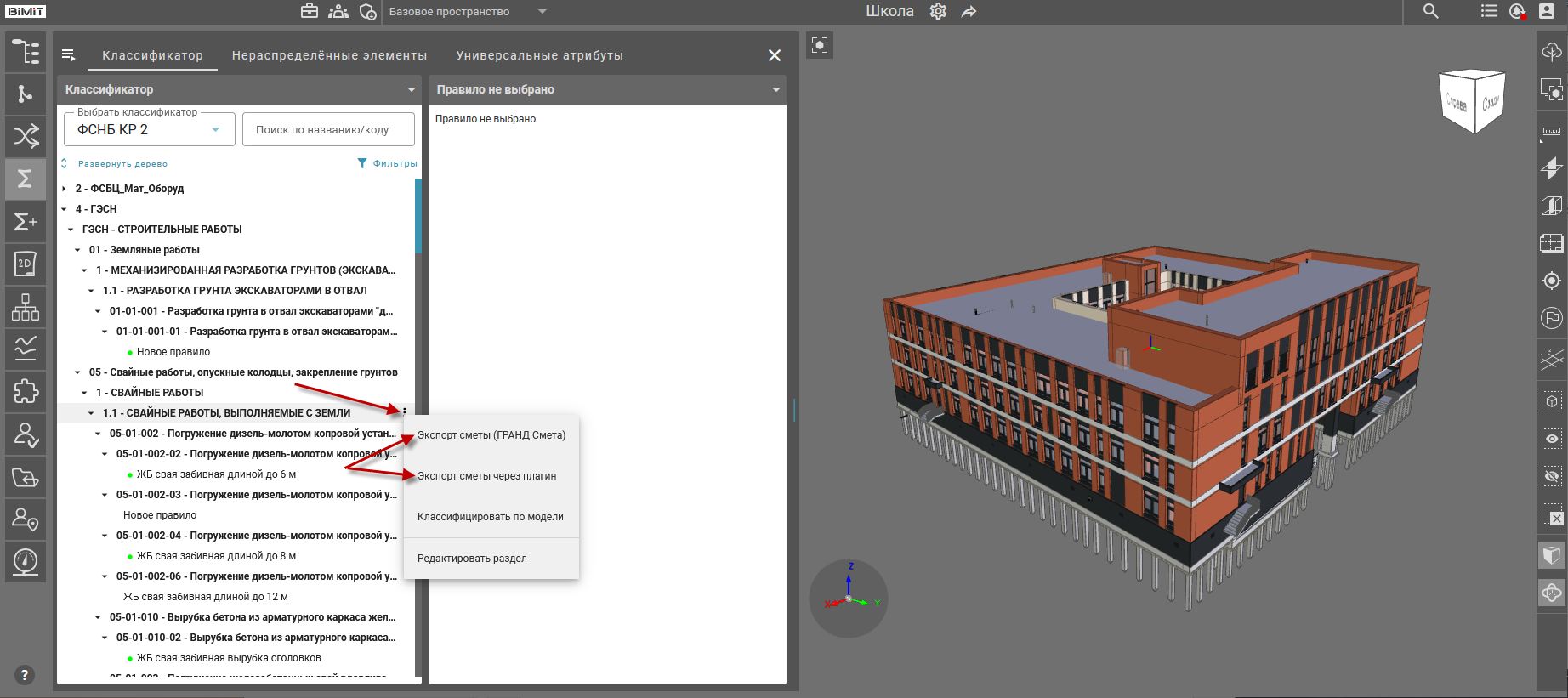Select the Sigma classifier tool in left sidebar

(x=26, y=179)
